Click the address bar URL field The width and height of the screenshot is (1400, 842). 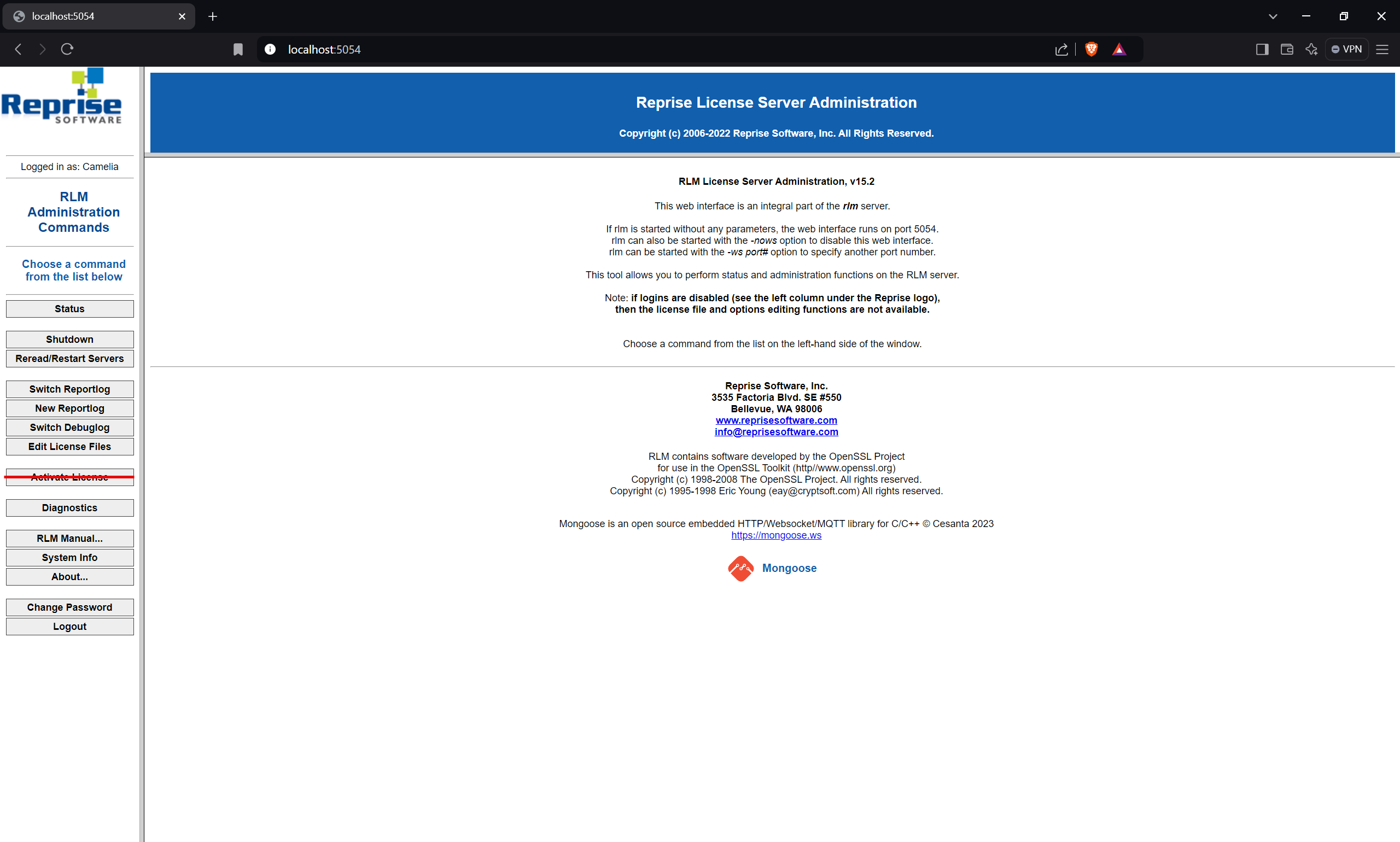[x=624, y=49]
